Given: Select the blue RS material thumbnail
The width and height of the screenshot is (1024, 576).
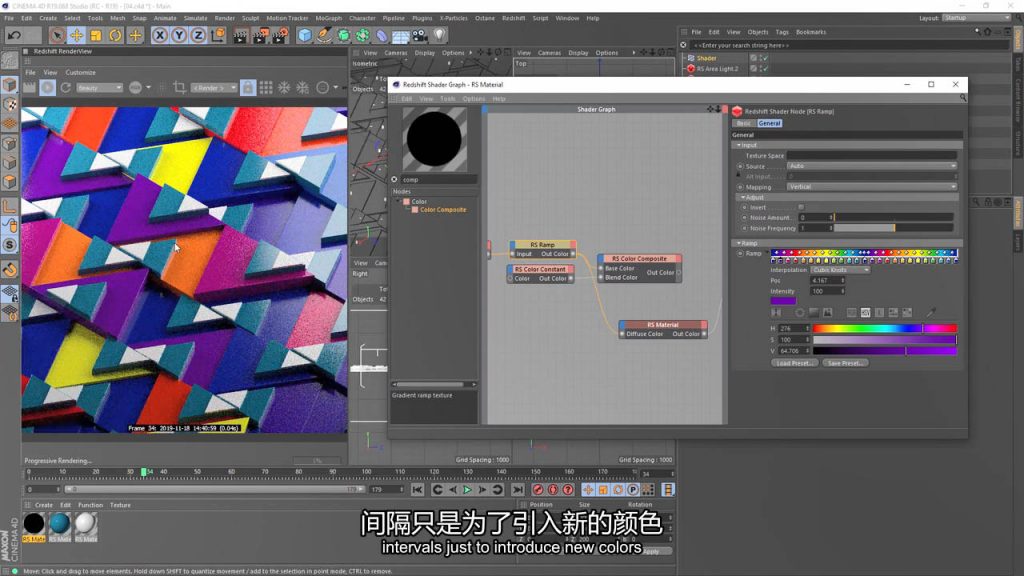Looking at the screenshot, I should 59,523.
